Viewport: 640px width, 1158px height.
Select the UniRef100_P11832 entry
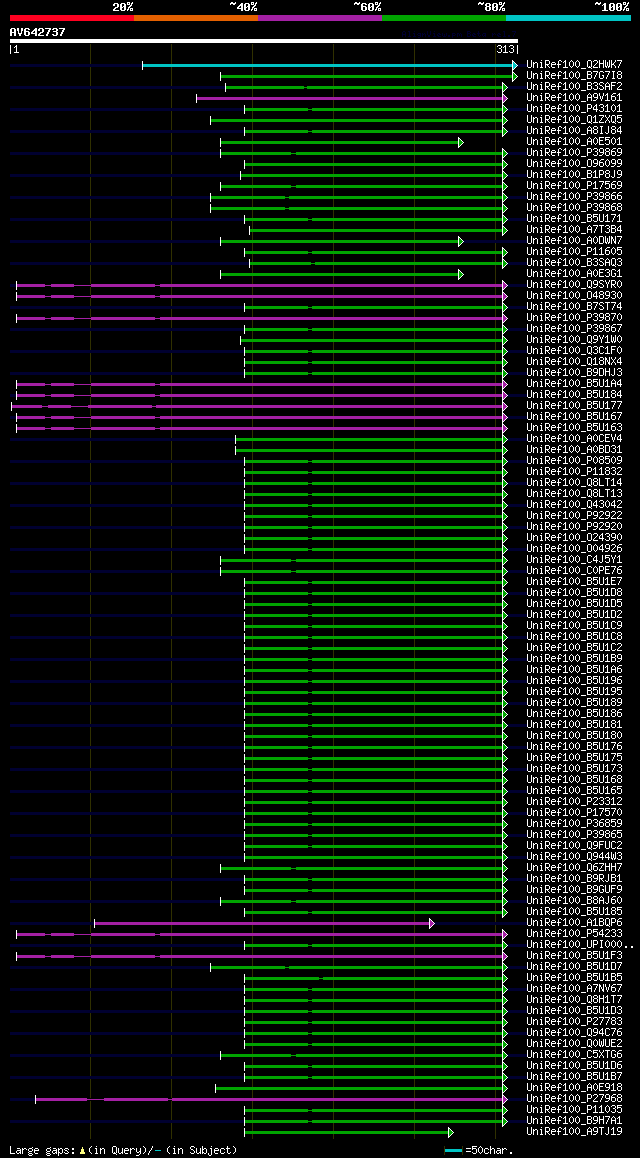(x=574, y=472)
